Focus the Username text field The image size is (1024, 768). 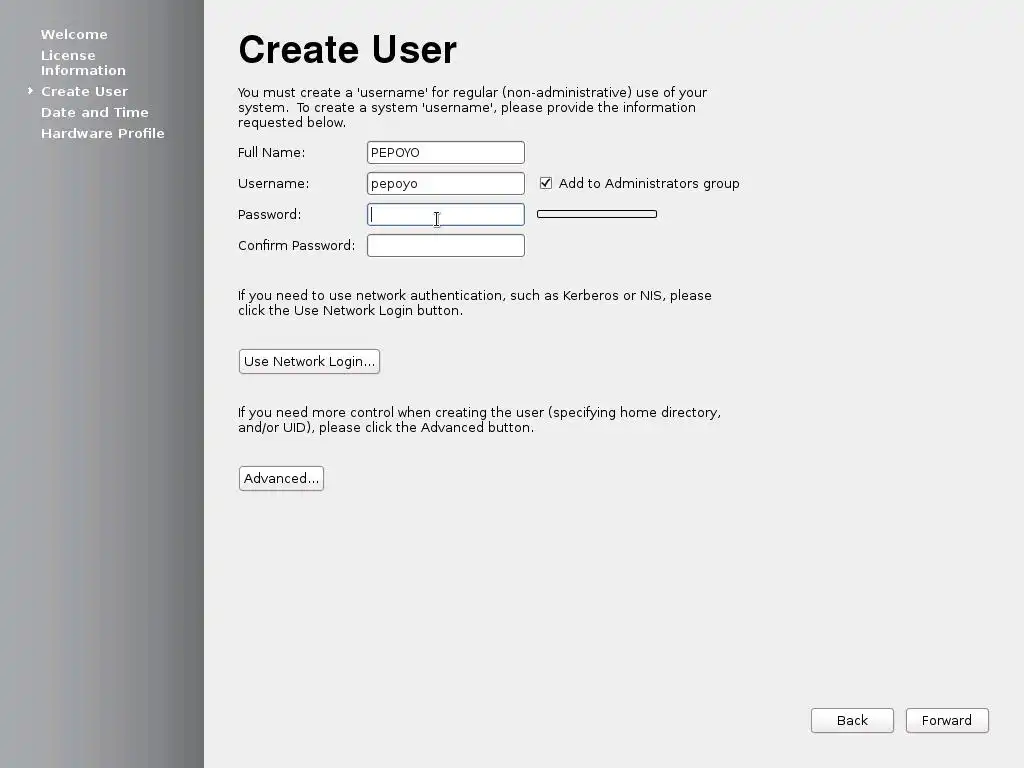click(x=445, y=184)
